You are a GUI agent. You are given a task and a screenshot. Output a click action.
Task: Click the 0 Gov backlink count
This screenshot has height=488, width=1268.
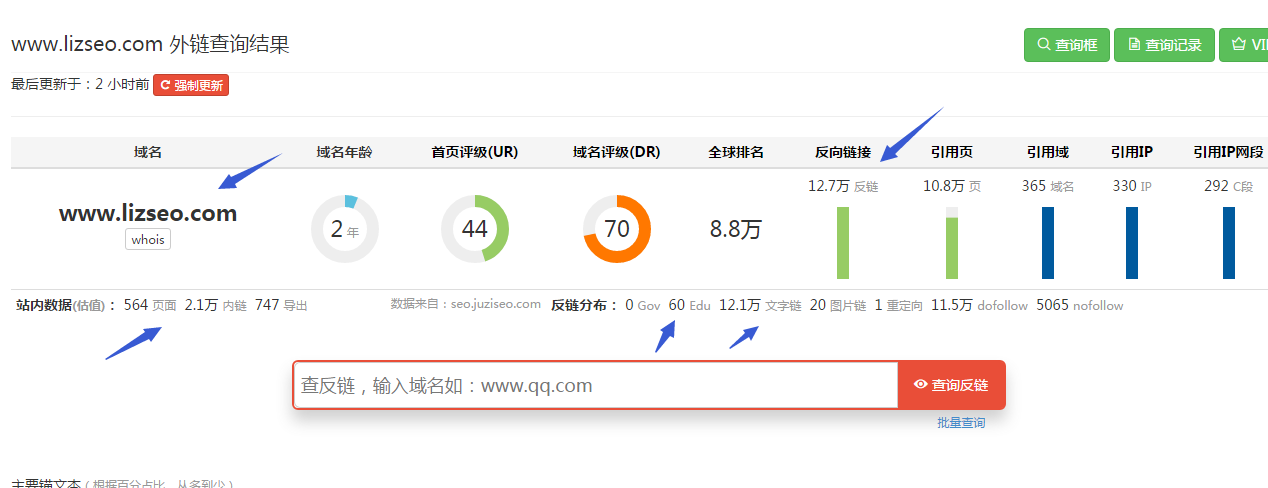click(643, 305)
